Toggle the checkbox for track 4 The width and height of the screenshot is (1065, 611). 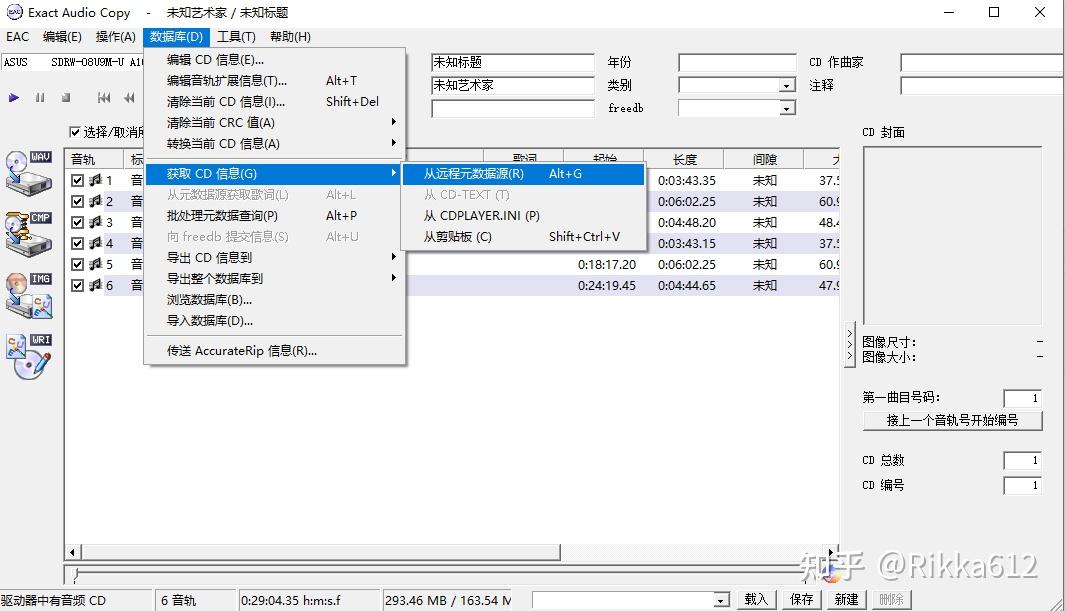[x=77, y=243]
